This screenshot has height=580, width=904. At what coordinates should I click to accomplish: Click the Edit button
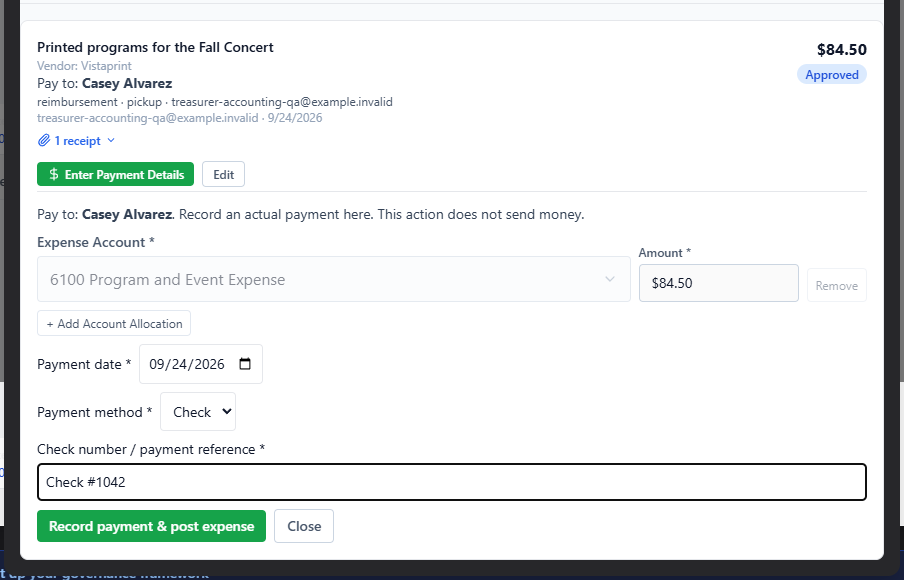click(x=223, y=174)
